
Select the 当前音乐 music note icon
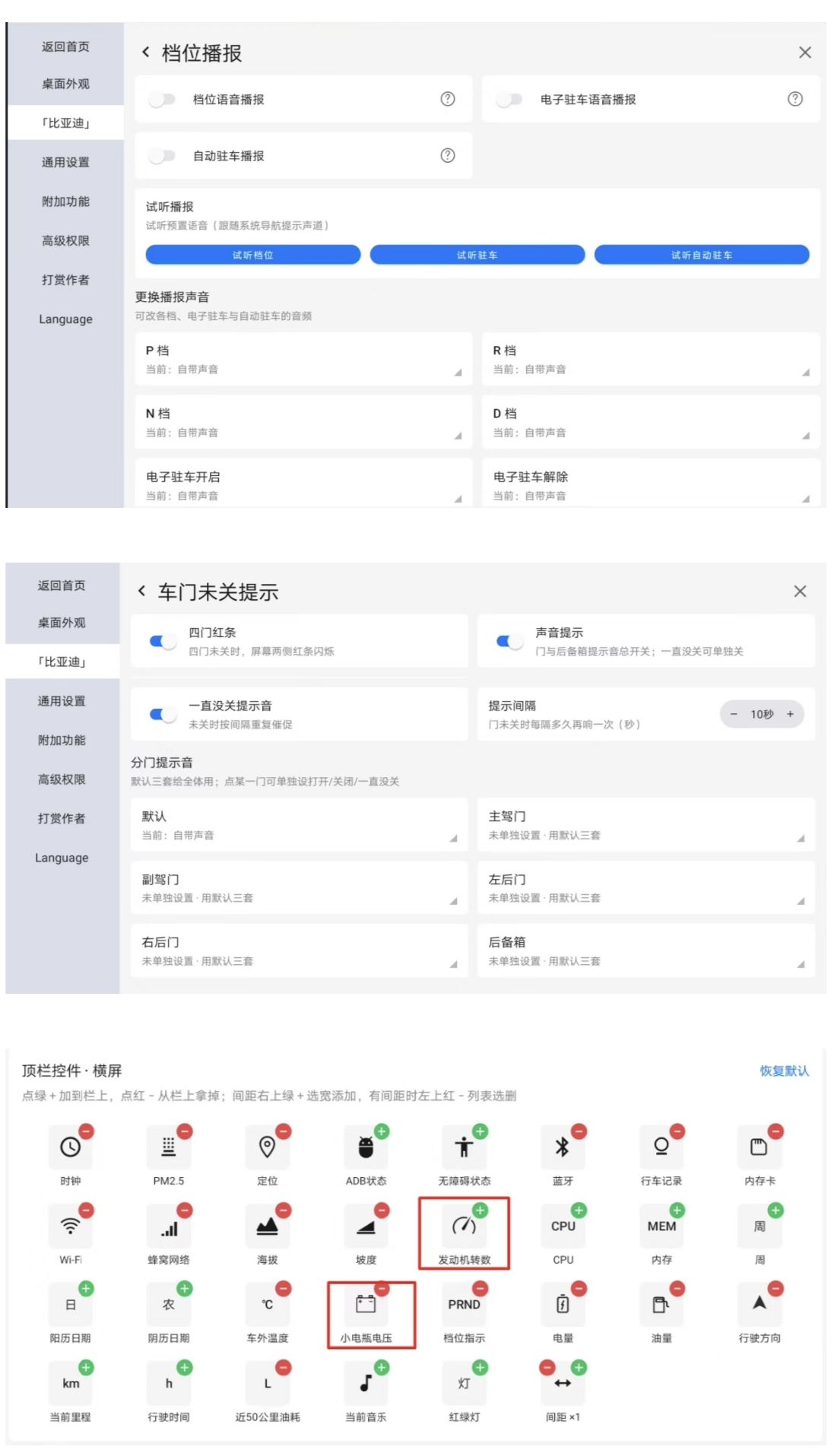click(x=366, y=1384)
